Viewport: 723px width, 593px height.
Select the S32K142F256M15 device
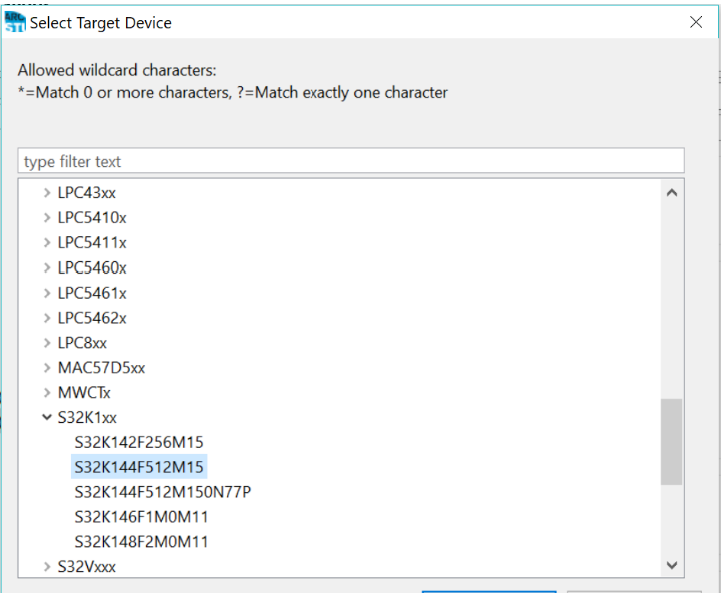point(139,442)
